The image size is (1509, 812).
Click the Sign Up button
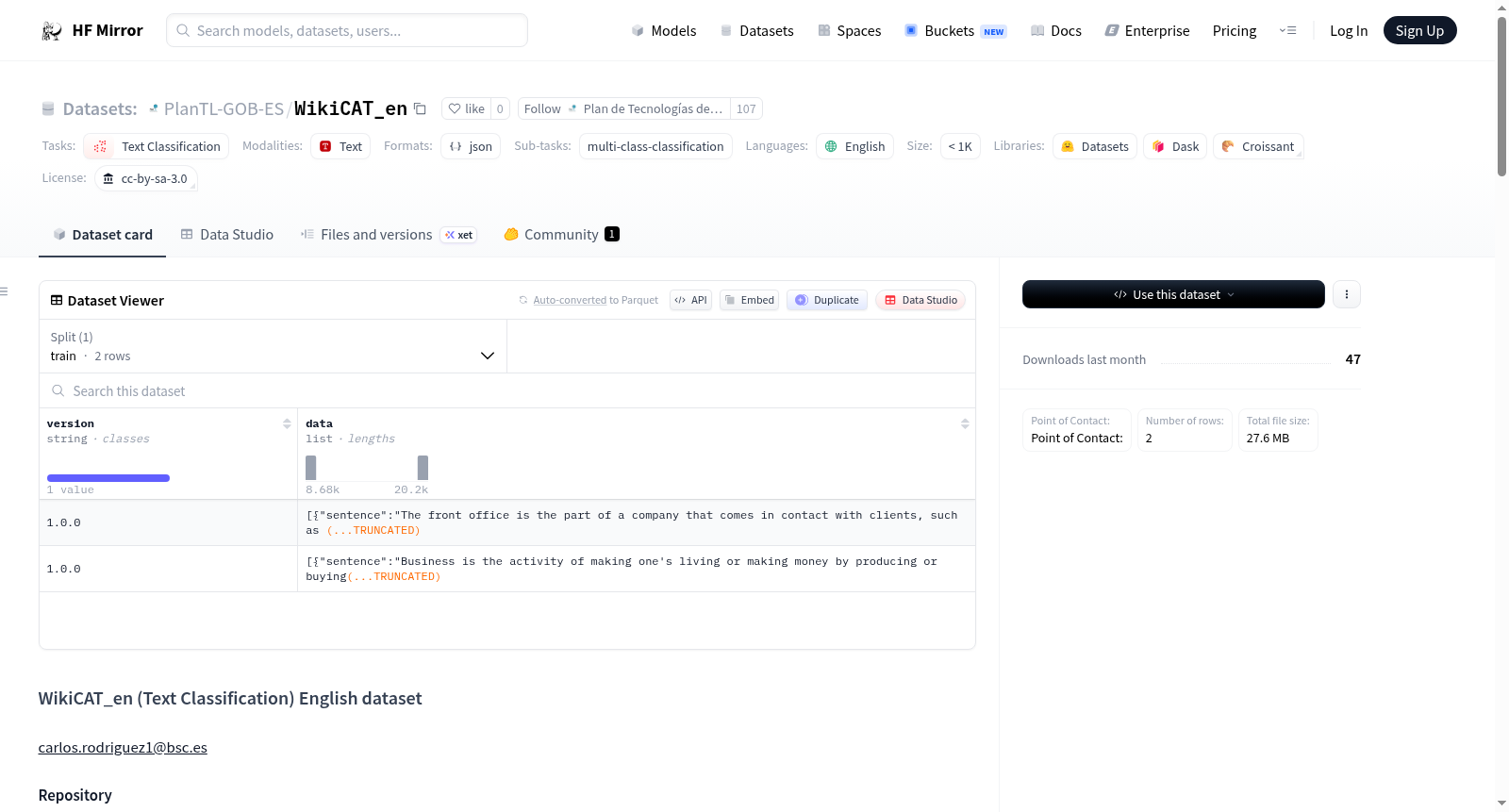1419,30
